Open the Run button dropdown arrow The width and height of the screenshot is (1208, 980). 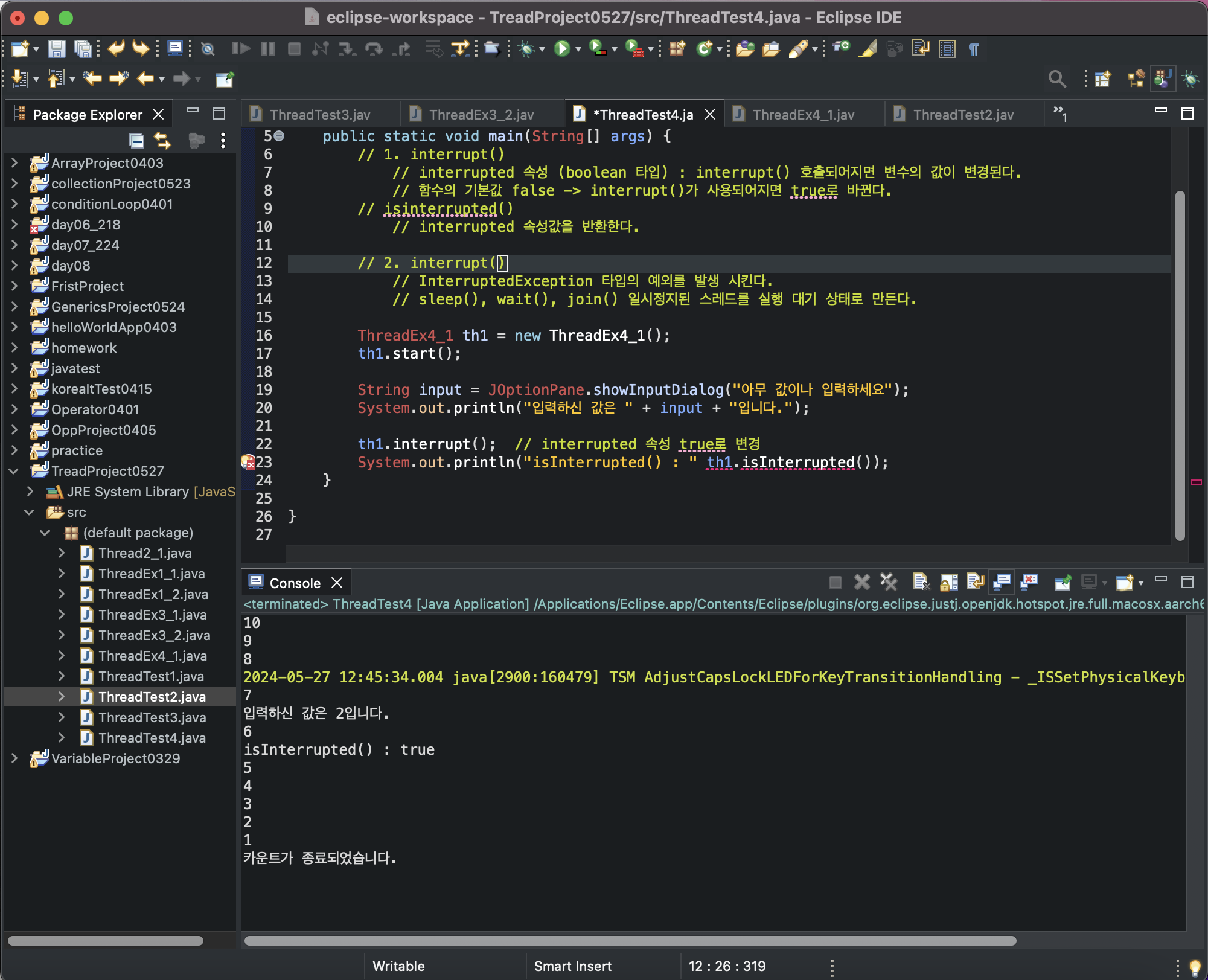[578, 49]
